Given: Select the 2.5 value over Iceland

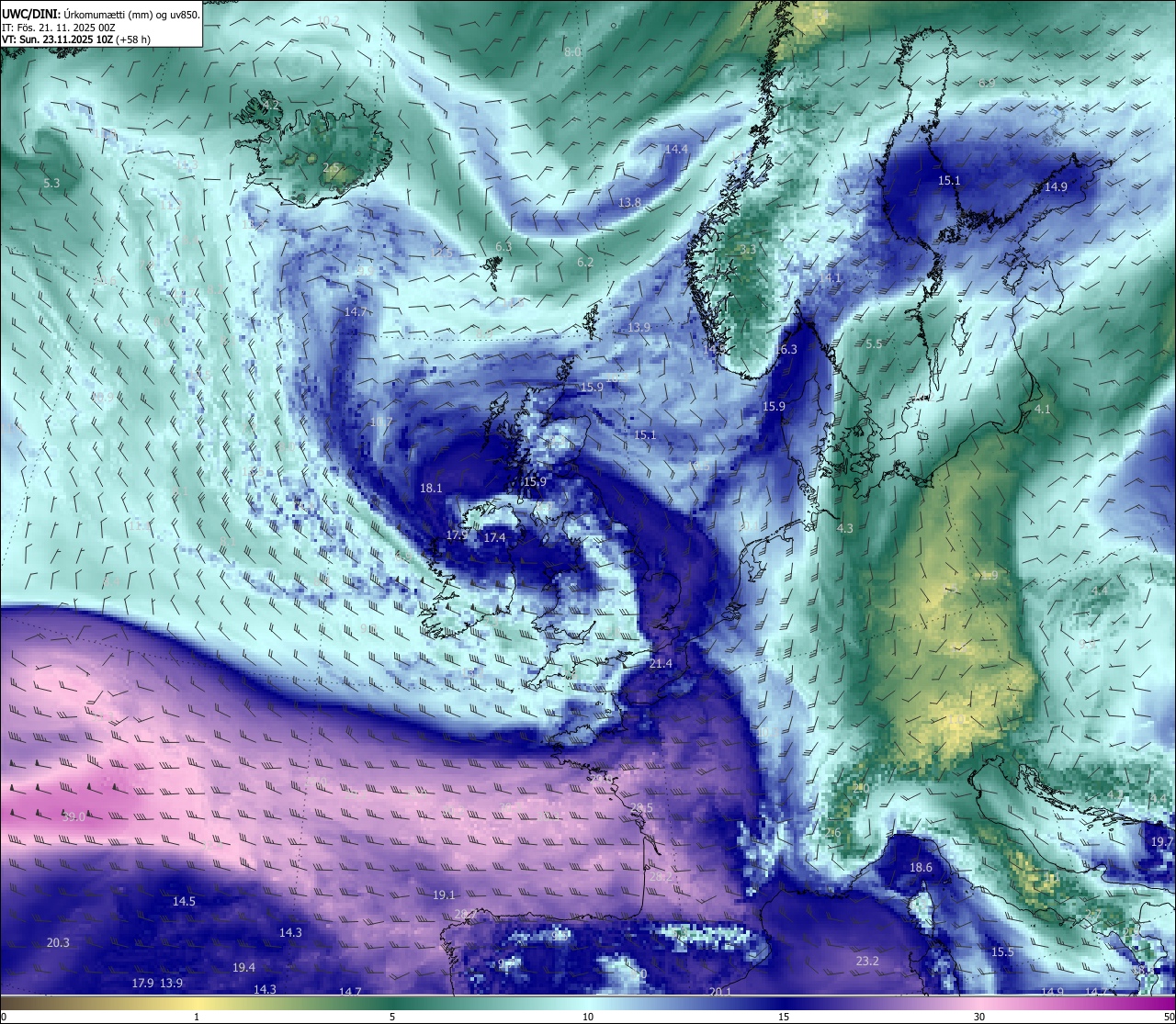Looking at the screenshot, I should [x=331, y=167].
